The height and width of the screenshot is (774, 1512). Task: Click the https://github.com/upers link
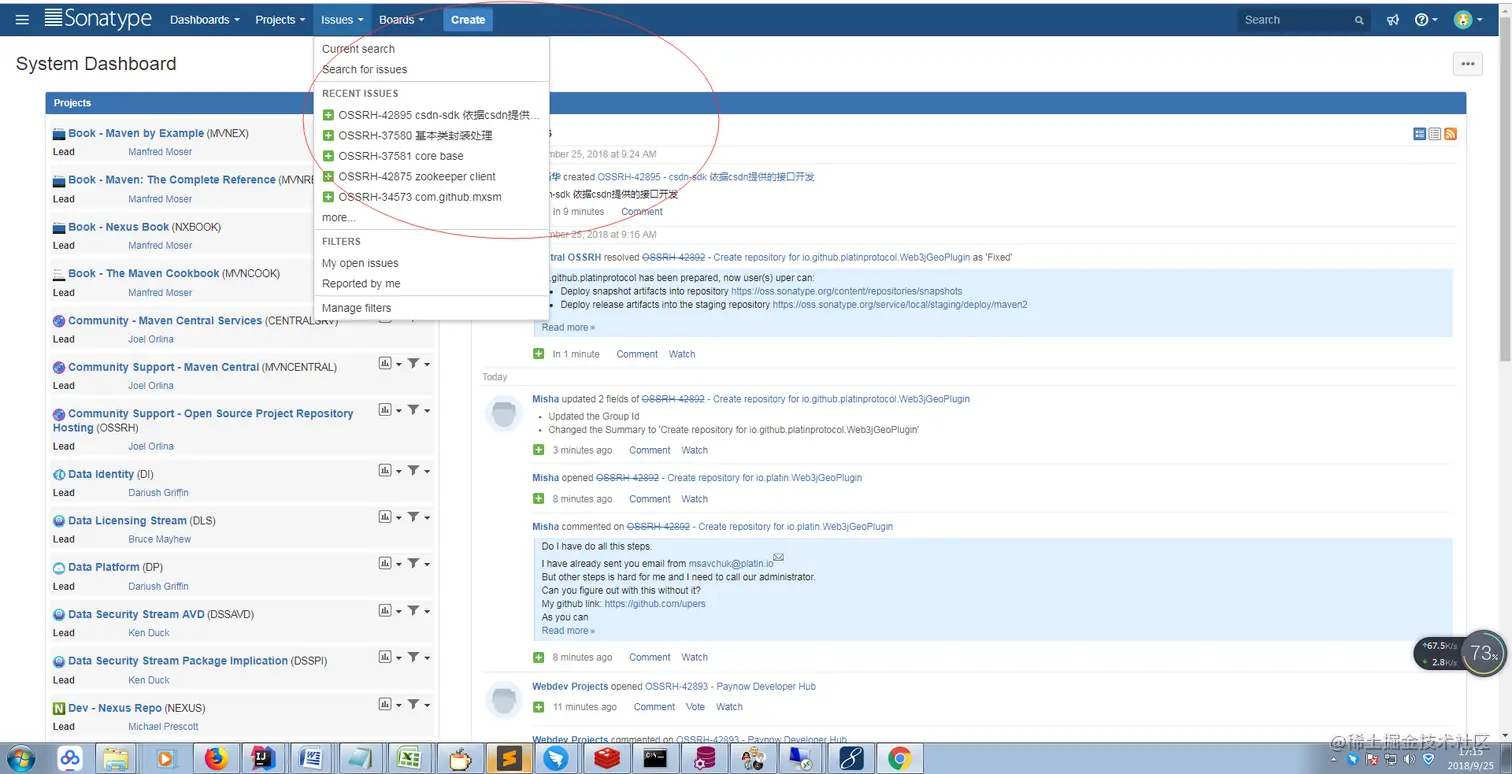point(655,604)
